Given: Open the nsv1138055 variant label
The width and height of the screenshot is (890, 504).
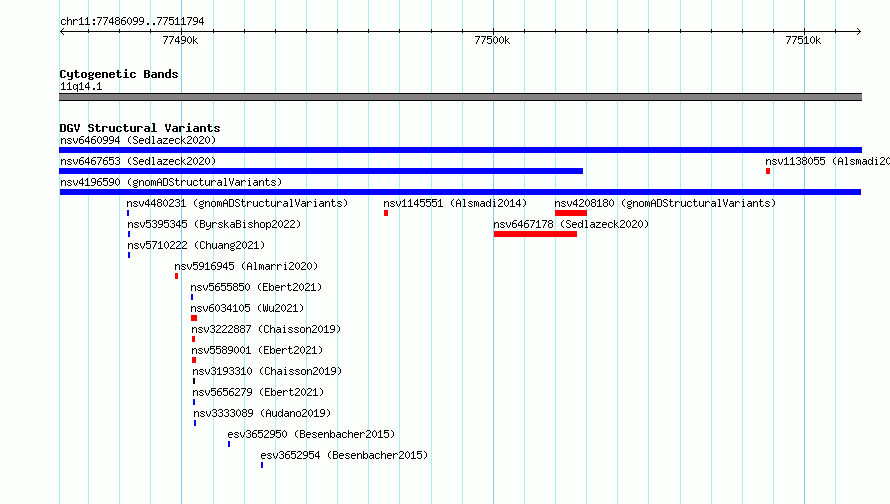Looking at the screenshot, I should 827,161.
